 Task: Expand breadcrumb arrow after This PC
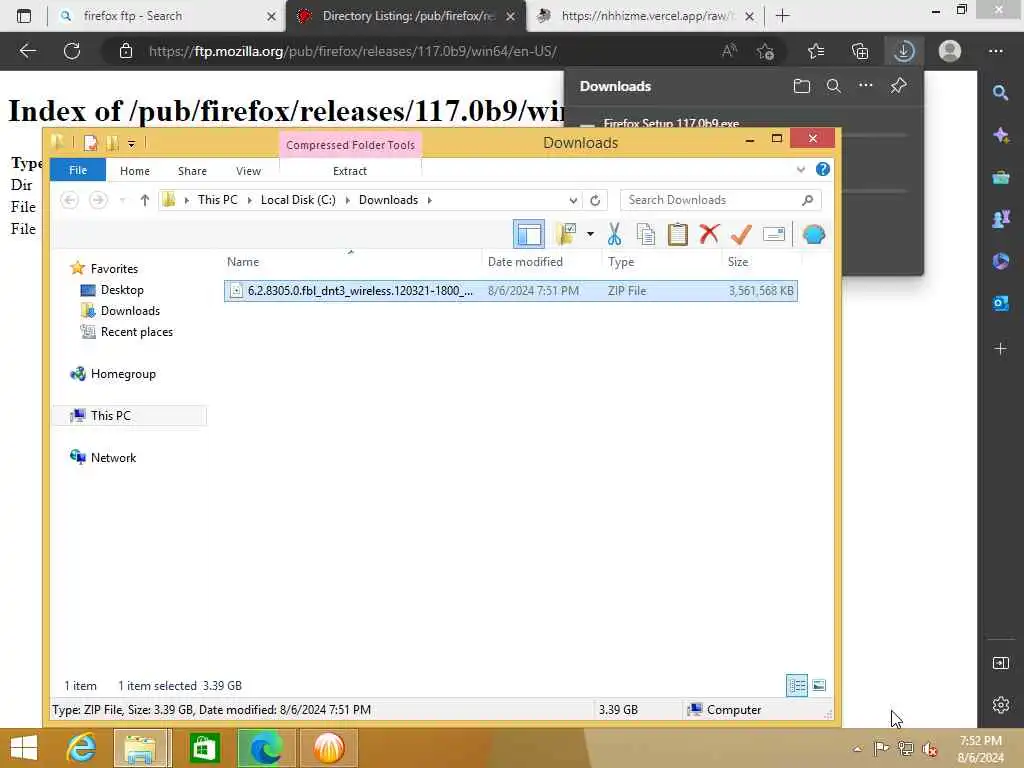[x=249, y=200]
